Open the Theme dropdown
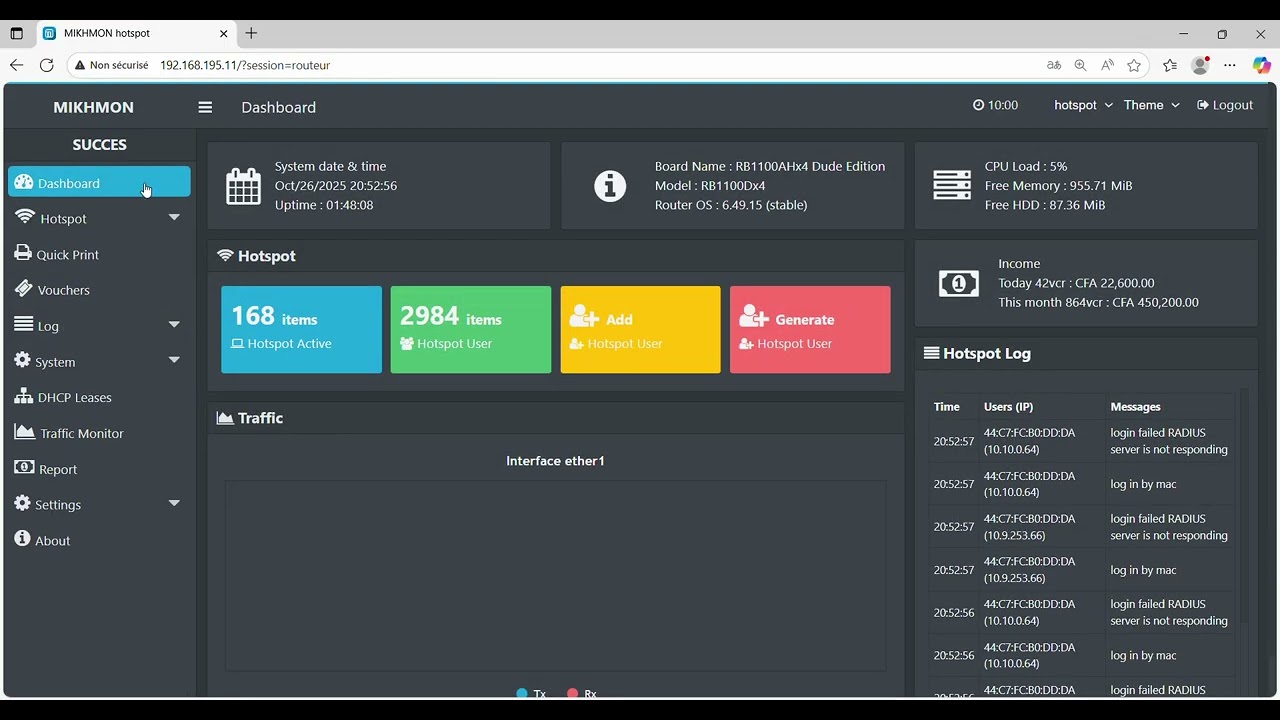Screen dimensions: 1280x720 click(1151, 105)
